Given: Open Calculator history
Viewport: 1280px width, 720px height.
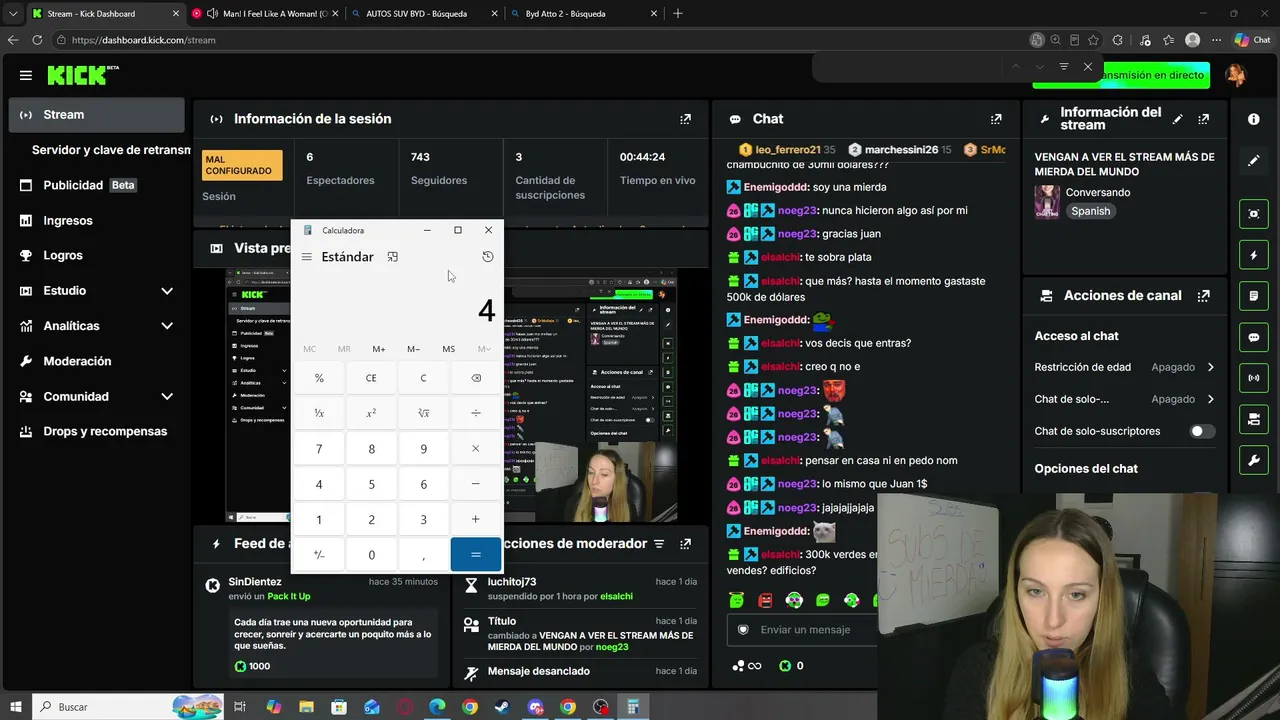Looking at the screenshot, I should coord(488,257).
